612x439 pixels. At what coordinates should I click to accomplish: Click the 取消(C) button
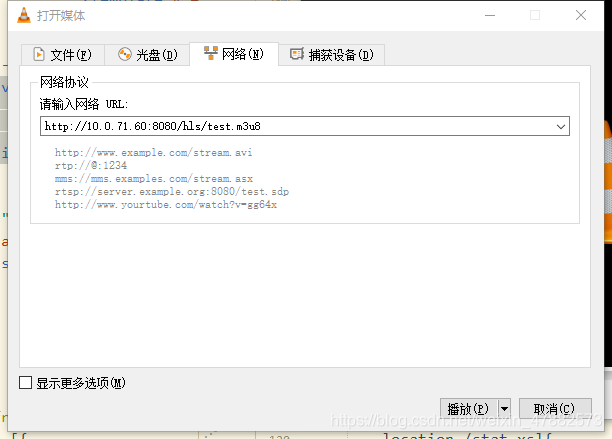(x=555, y=409)
